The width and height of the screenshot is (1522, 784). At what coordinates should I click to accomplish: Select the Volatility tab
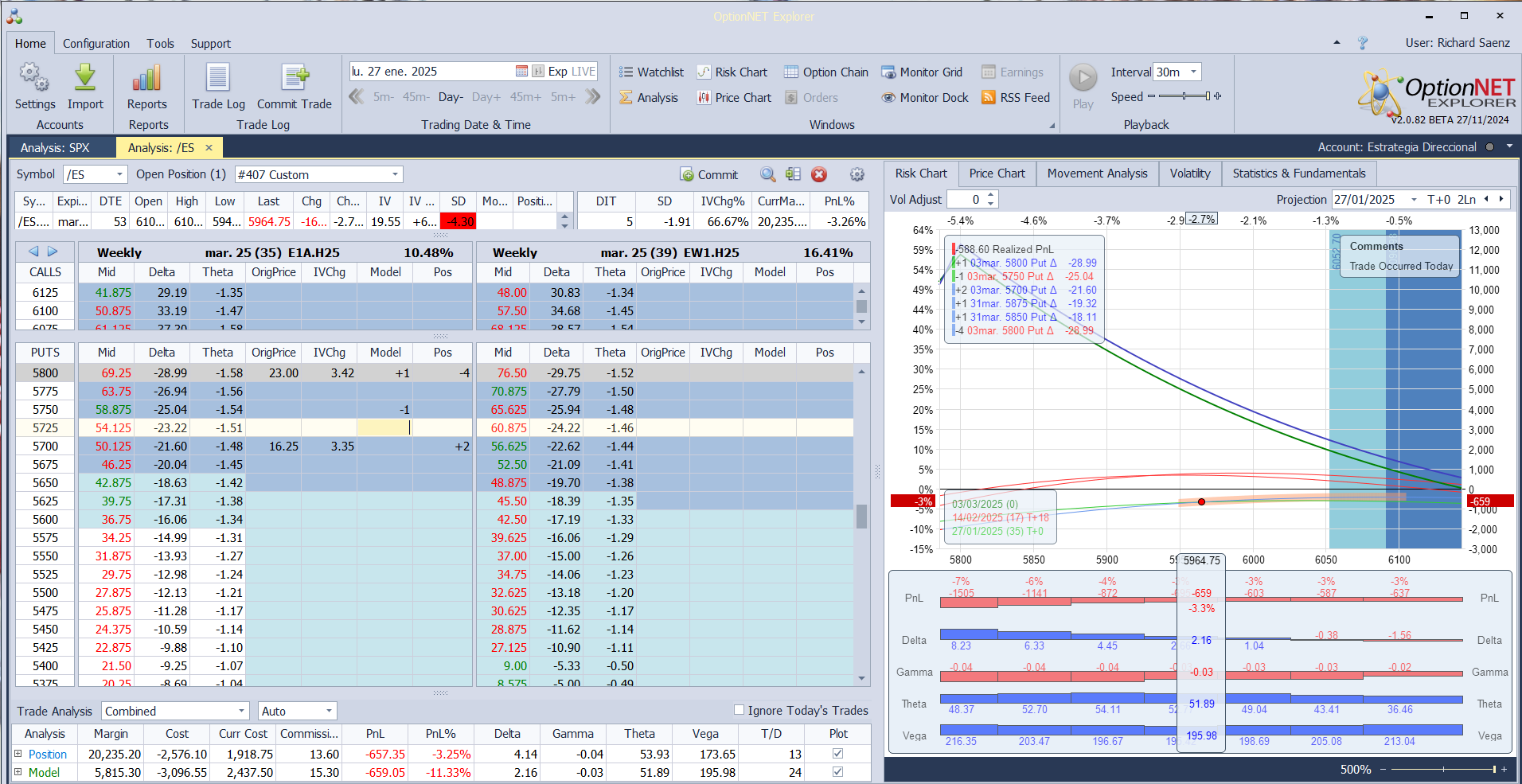point(1189,174)
